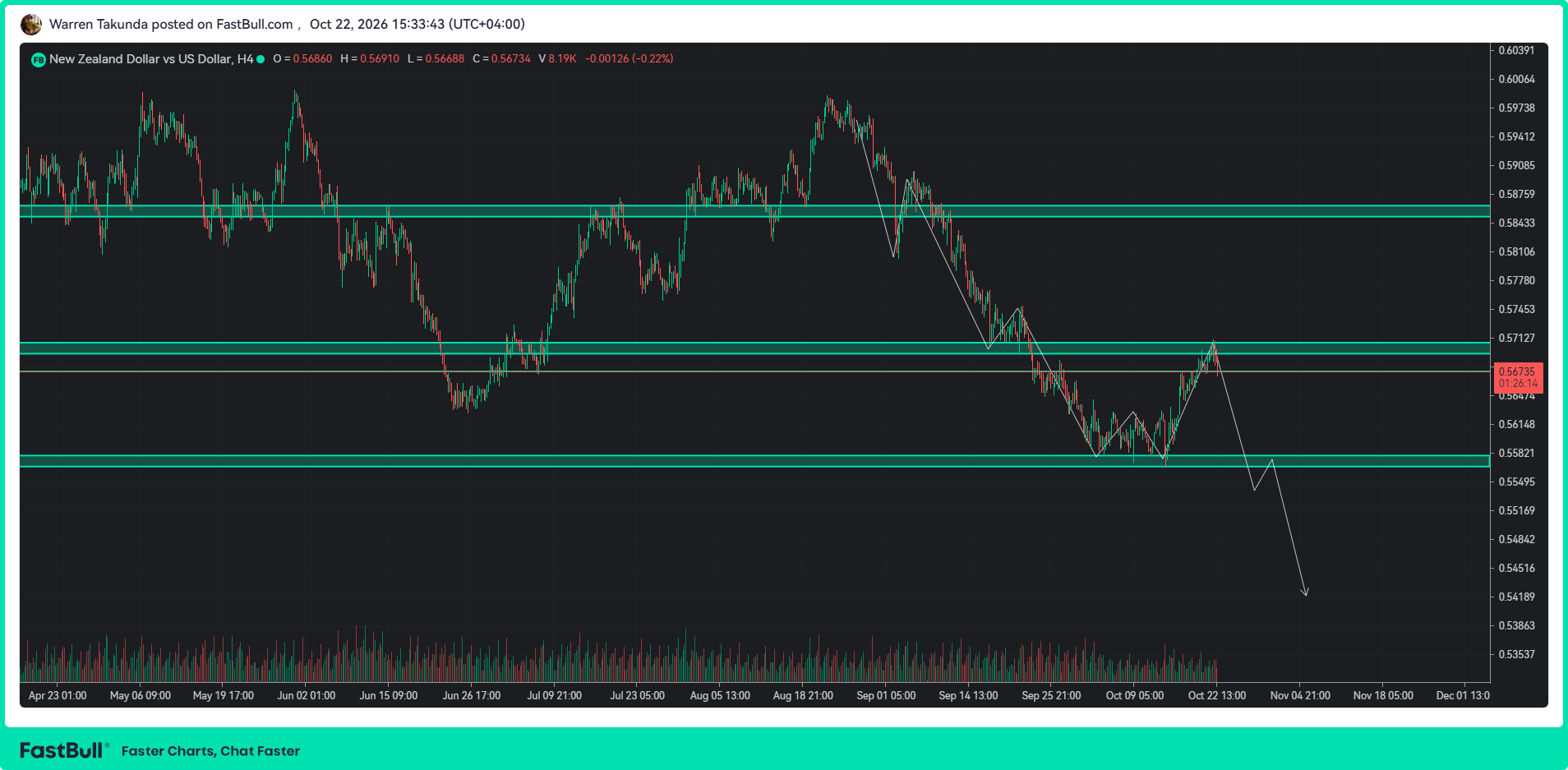The width and height of the screenshot is (1568, 770).
Task: Click the 0.56148 price axis label
Action: coord(1516,424)
